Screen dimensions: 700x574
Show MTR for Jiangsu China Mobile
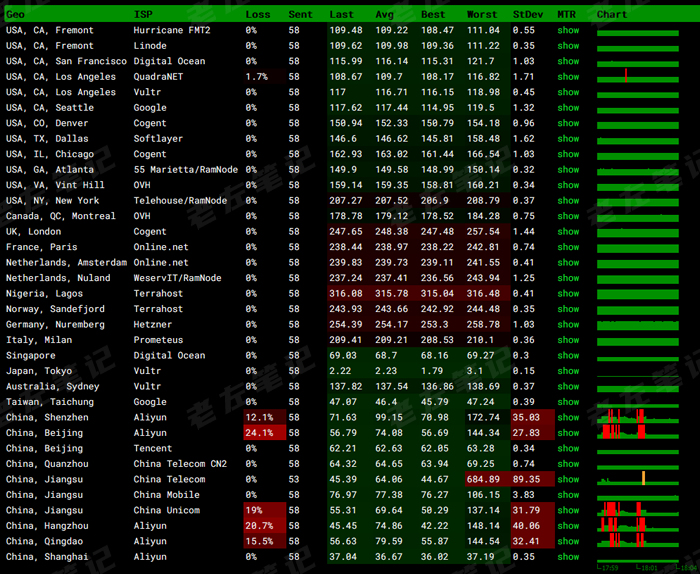click(568, 495)
